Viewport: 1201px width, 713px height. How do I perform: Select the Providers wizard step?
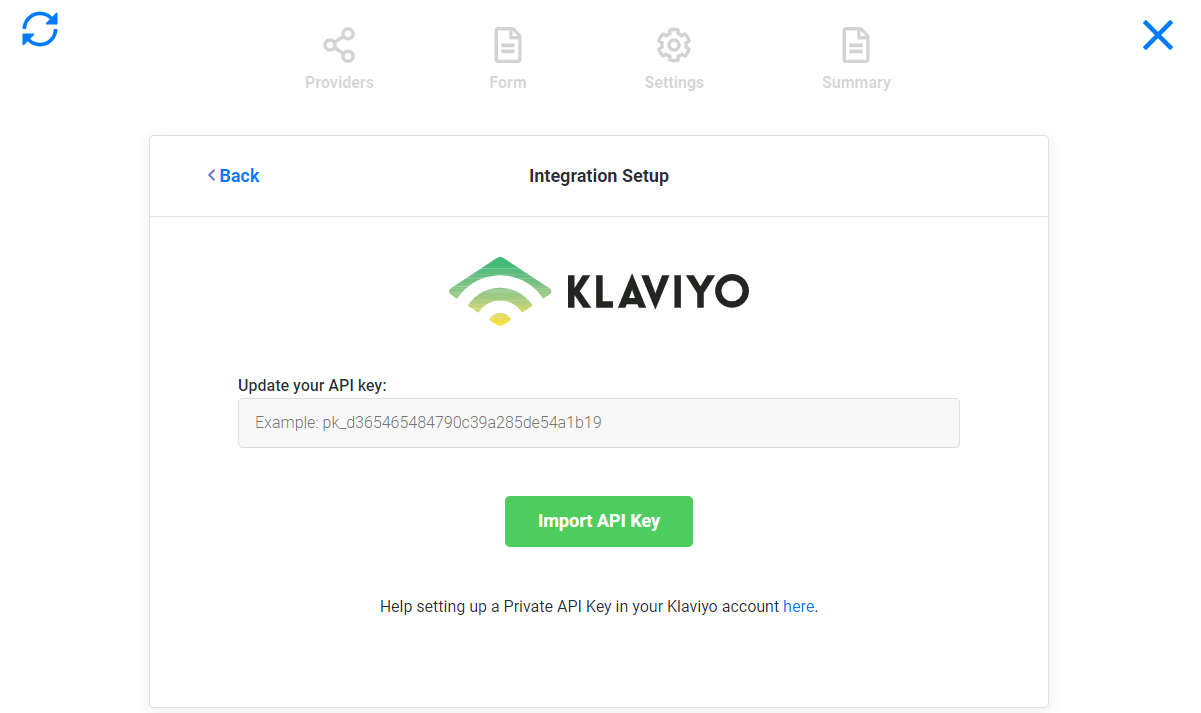click(x=339, y=82)
